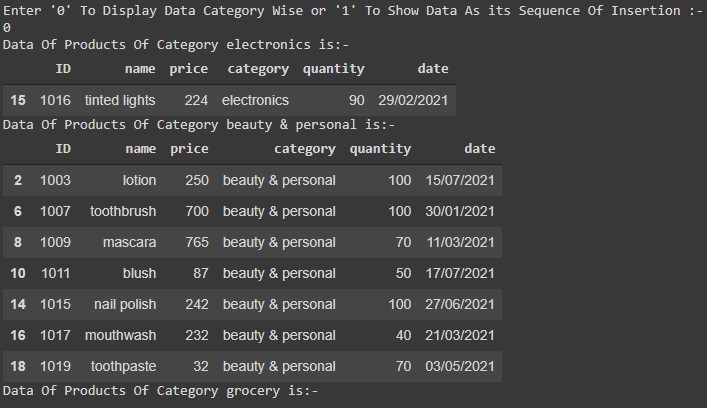707x408 pixels.
Task: Click row index 15 in electronics table
Action: tap(18, 100)
